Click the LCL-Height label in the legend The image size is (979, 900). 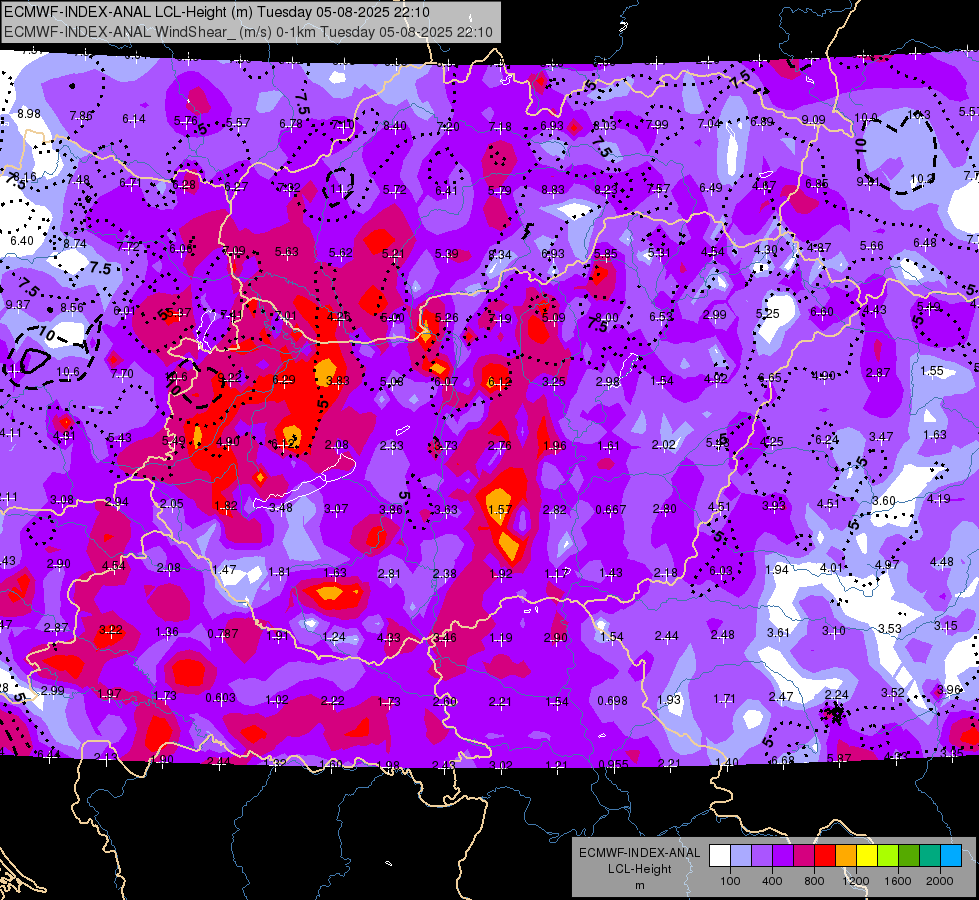[x=639, y=869]
